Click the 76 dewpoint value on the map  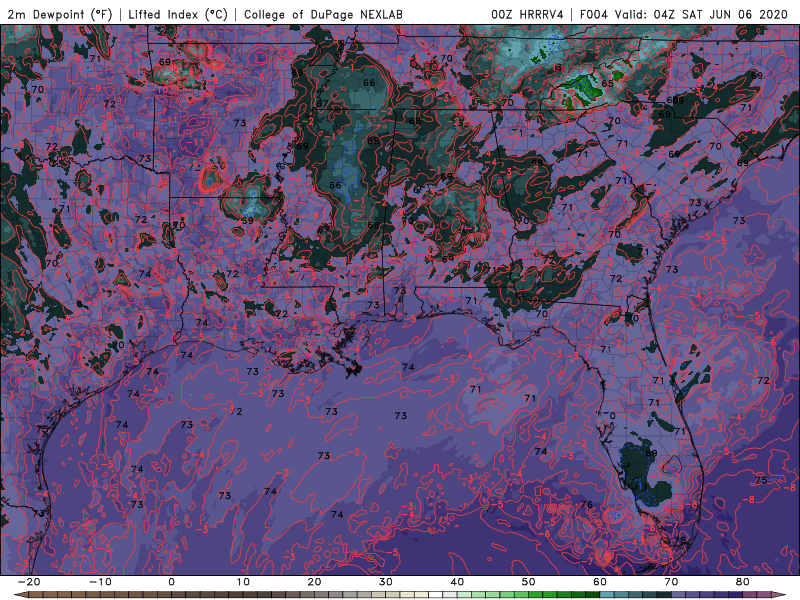(x=587, y=505)
